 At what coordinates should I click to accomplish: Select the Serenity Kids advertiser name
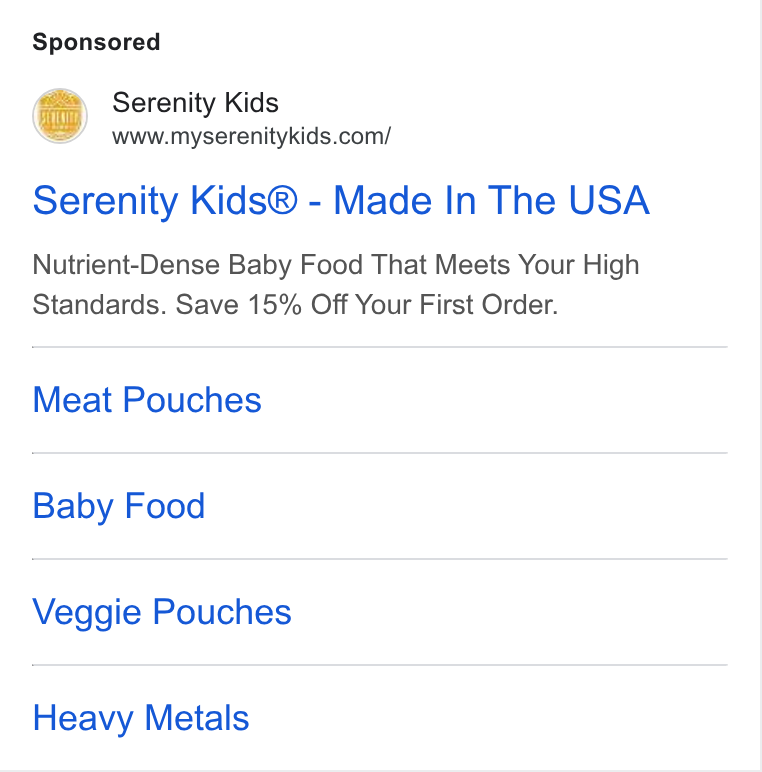tap(195, 103)
